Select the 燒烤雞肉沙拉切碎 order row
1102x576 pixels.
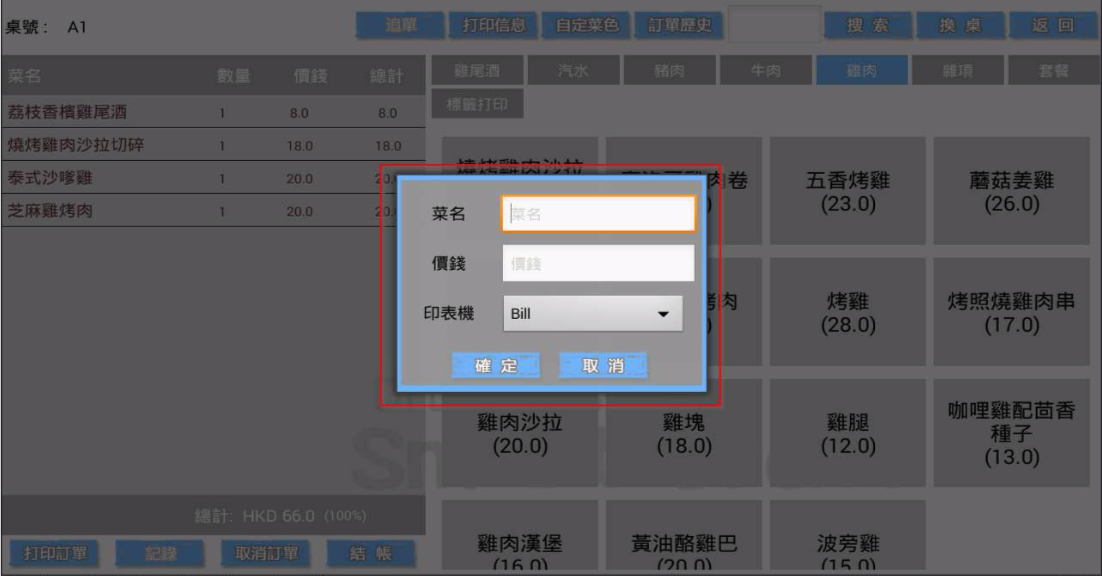tap(214, 145)
